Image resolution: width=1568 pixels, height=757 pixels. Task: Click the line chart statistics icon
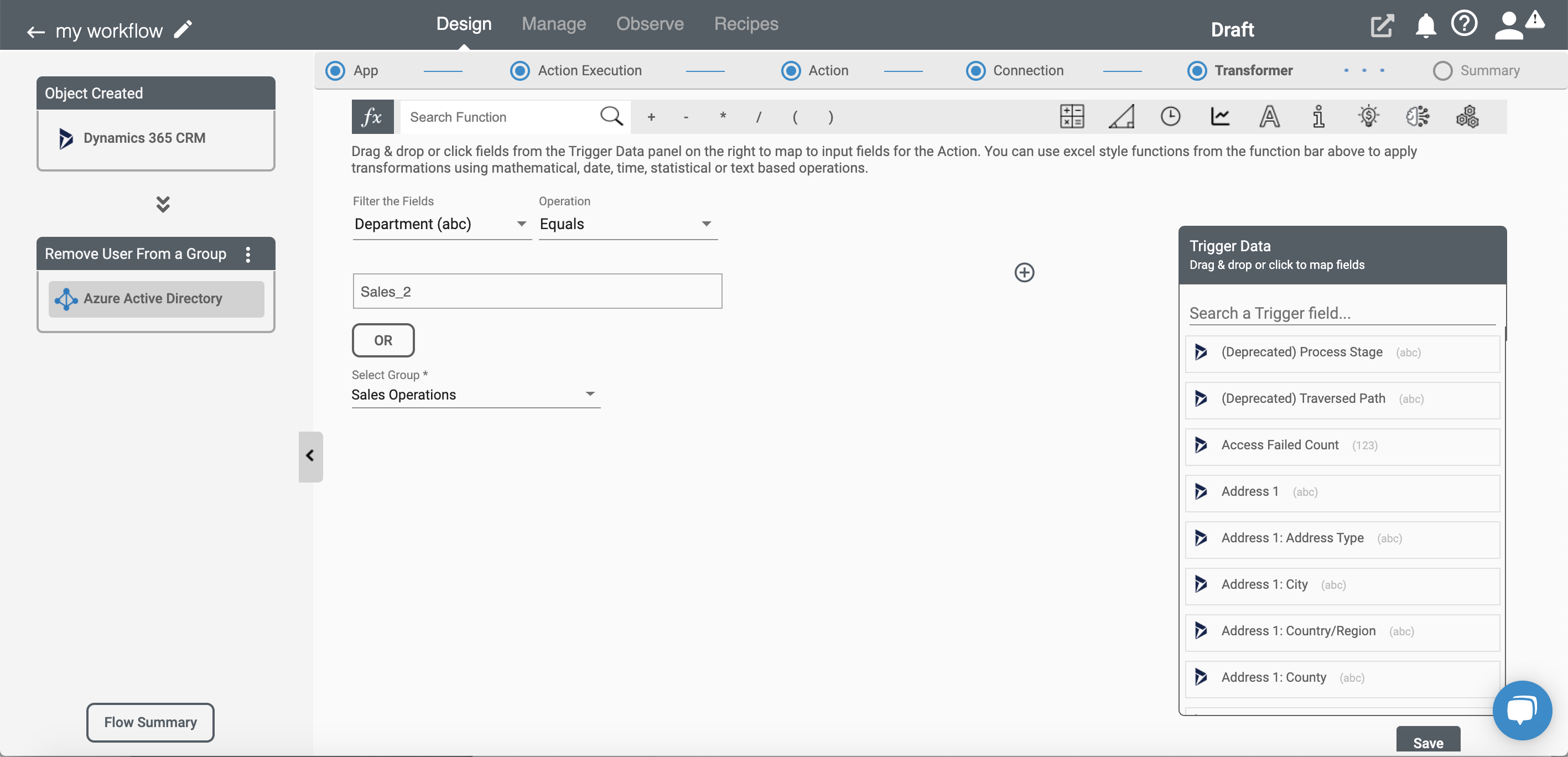(1219, 116)
